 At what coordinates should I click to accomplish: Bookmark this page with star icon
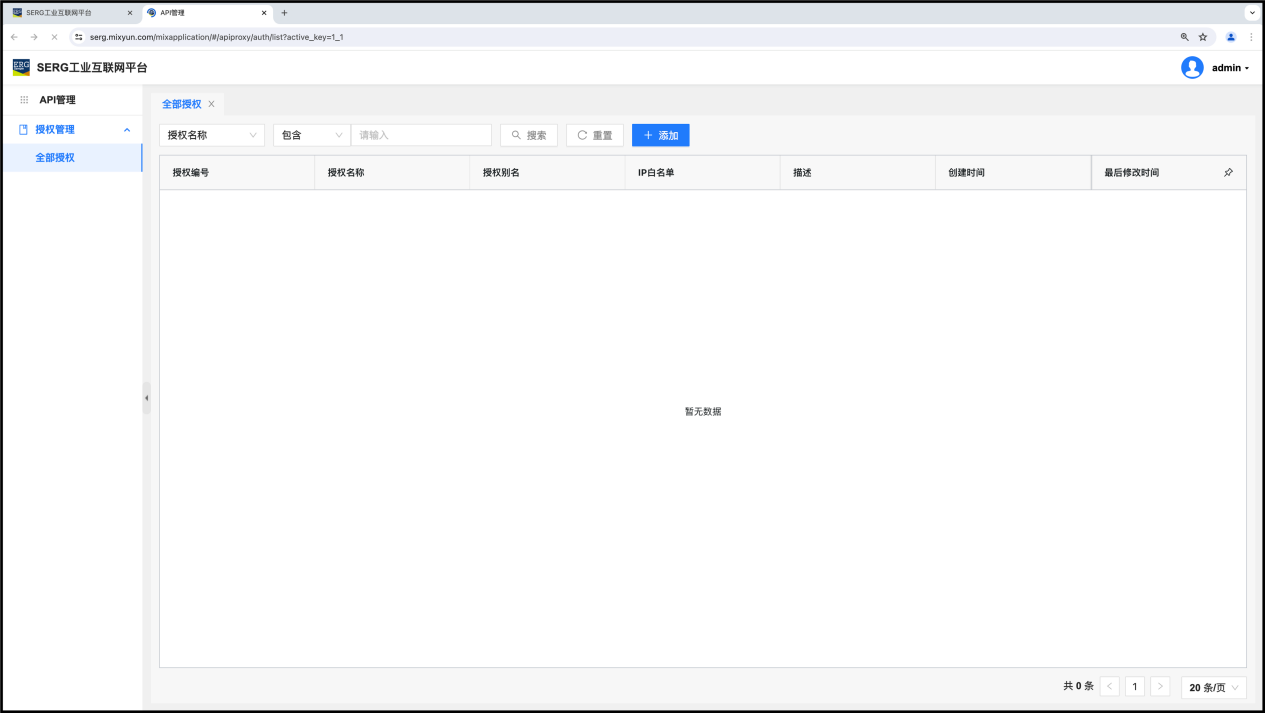(x=1203, y=37)
